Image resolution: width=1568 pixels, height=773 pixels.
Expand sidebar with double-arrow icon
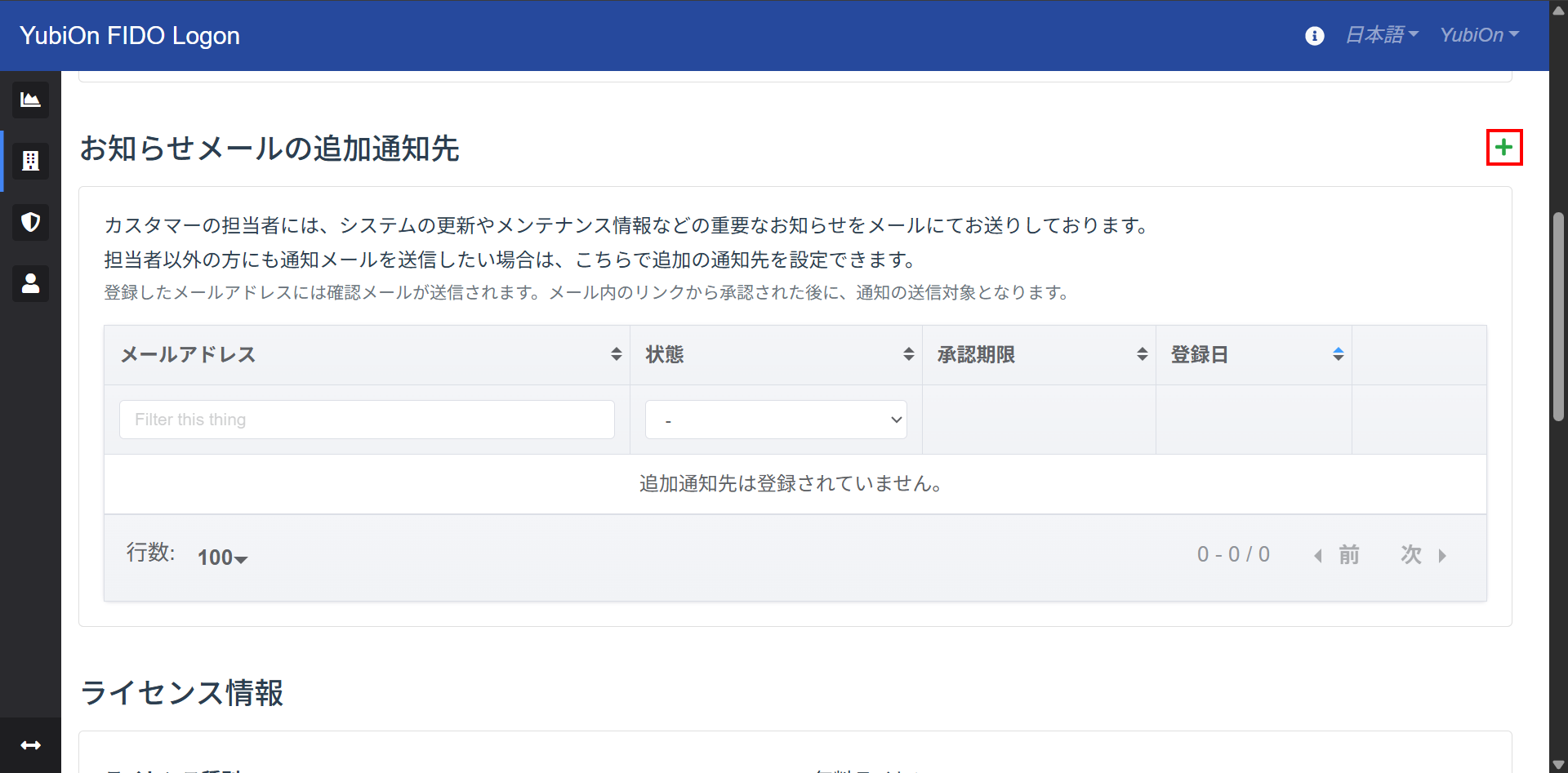[x=30, y=745]
